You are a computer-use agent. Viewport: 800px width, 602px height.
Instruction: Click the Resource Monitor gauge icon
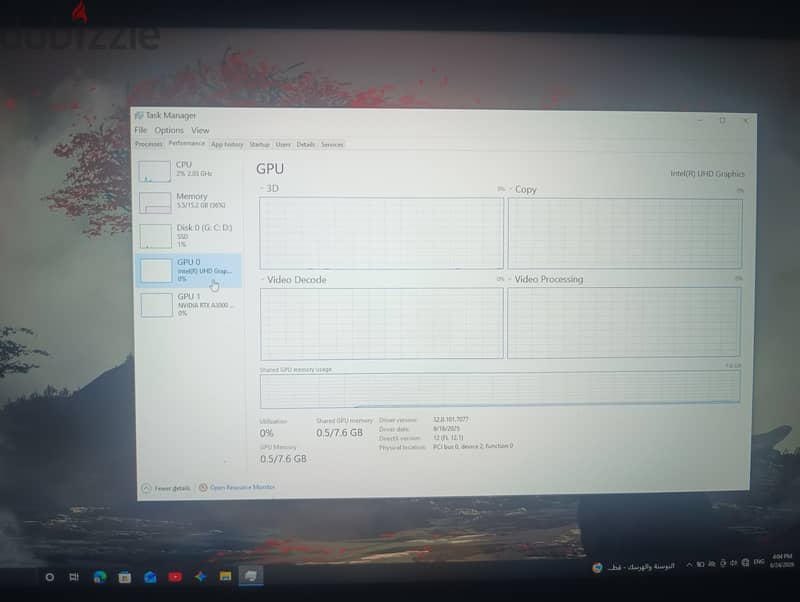point(203,487)
